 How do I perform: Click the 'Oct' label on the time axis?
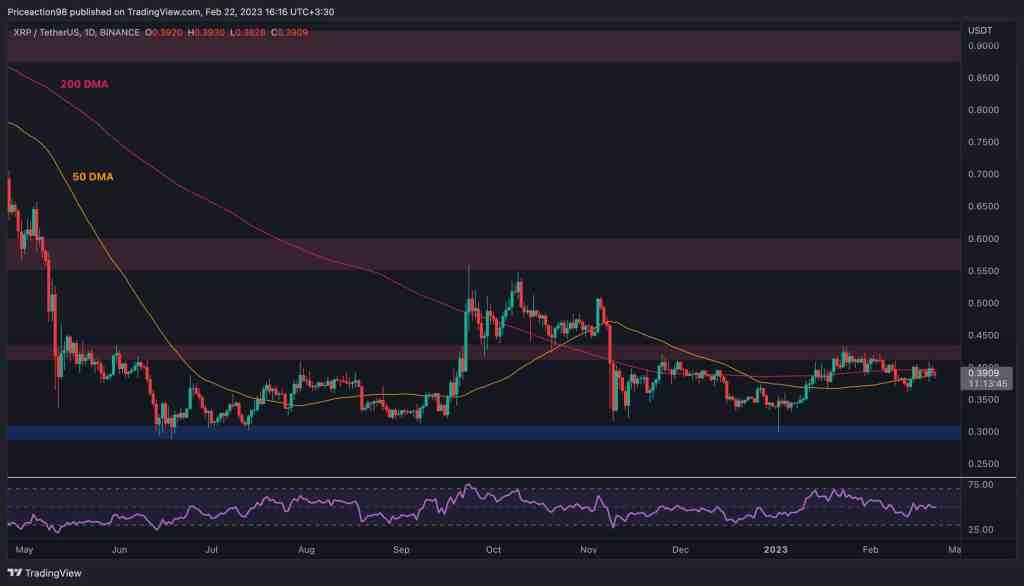click(493, 549)
